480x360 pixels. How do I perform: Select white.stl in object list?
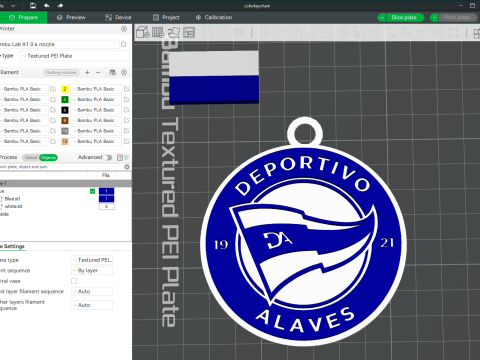coord(13,206)
